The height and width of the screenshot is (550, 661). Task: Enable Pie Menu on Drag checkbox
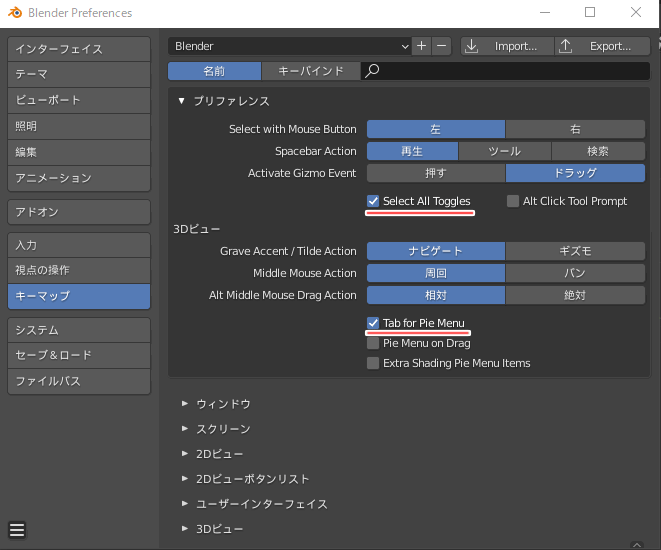(x=374, y=343)
